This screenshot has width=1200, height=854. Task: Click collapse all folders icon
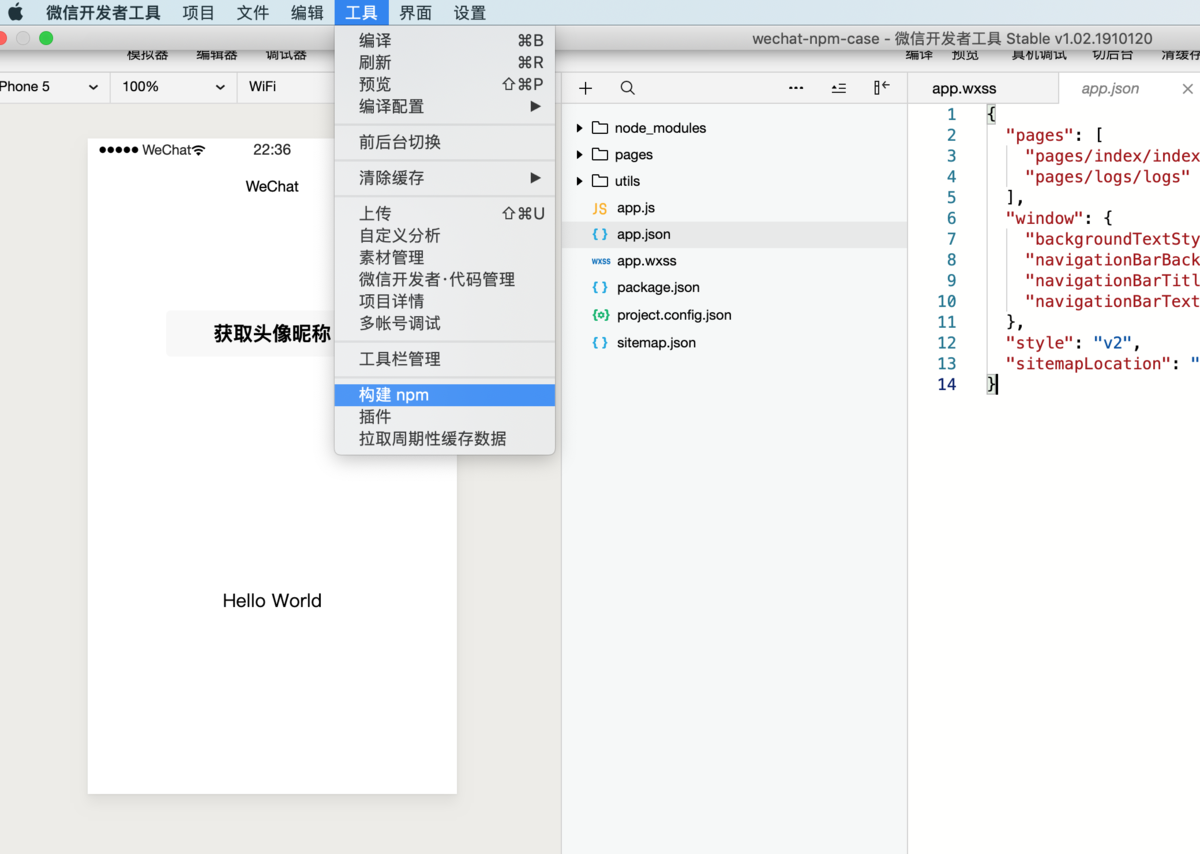tap(838, 88)
